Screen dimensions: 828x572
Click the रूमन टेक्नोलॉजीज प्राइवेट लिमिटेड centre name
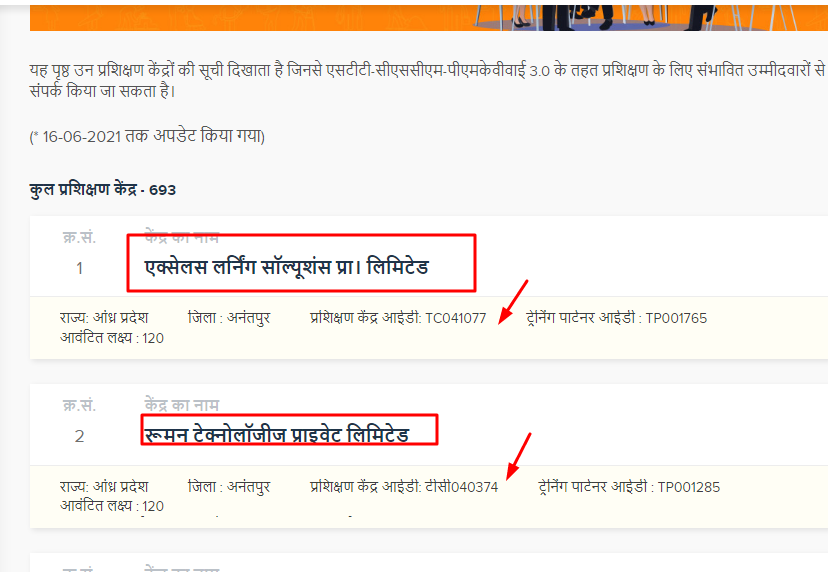[277, 435]
